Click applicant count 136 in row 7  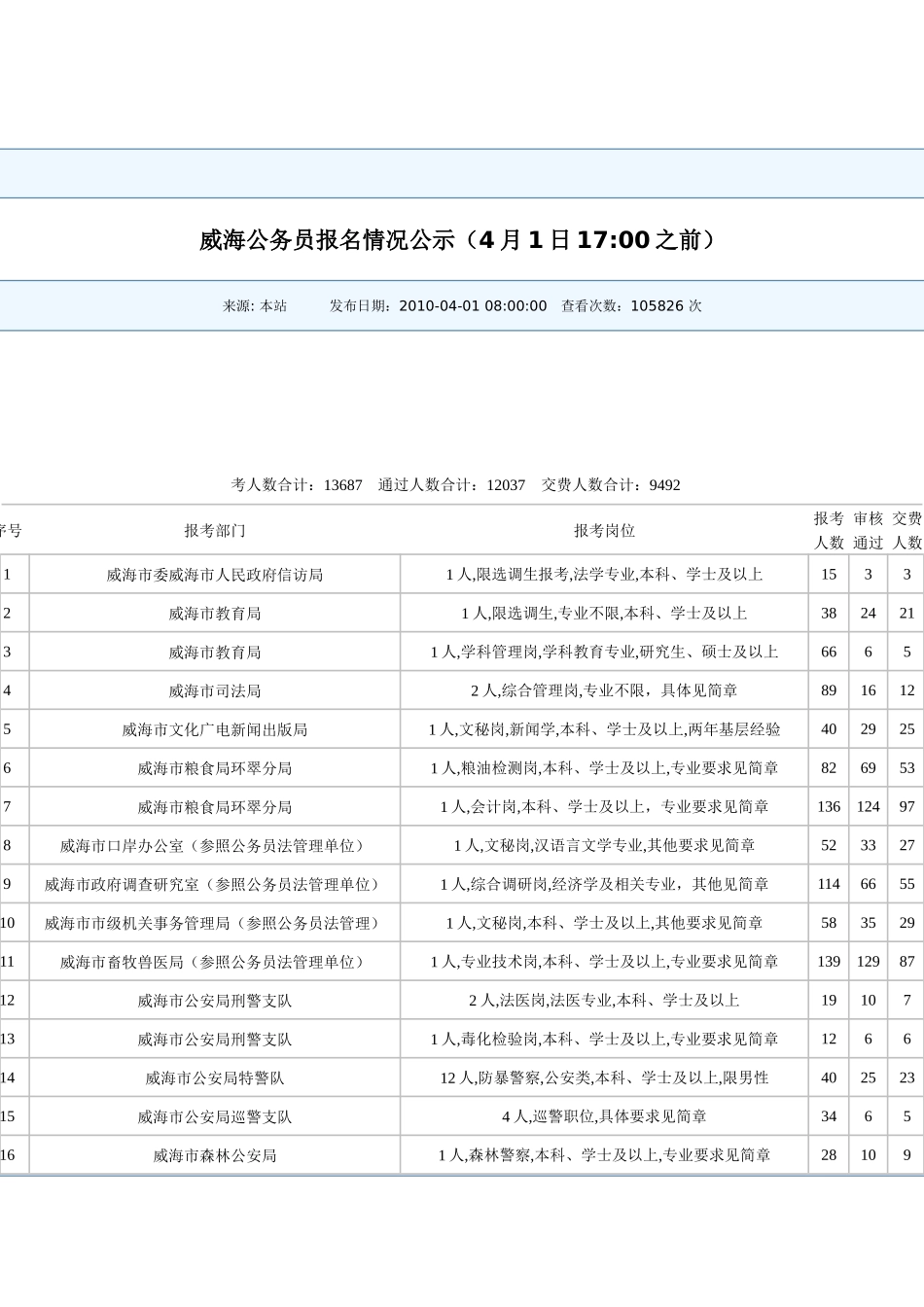tap(829, 807)
